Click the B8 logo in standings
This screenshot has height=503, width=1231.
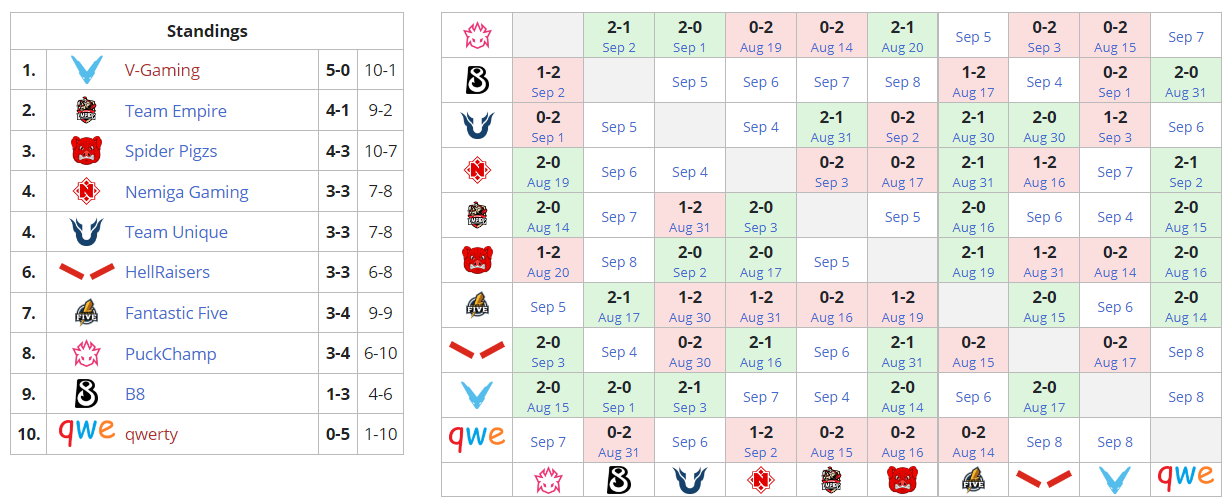87,394
